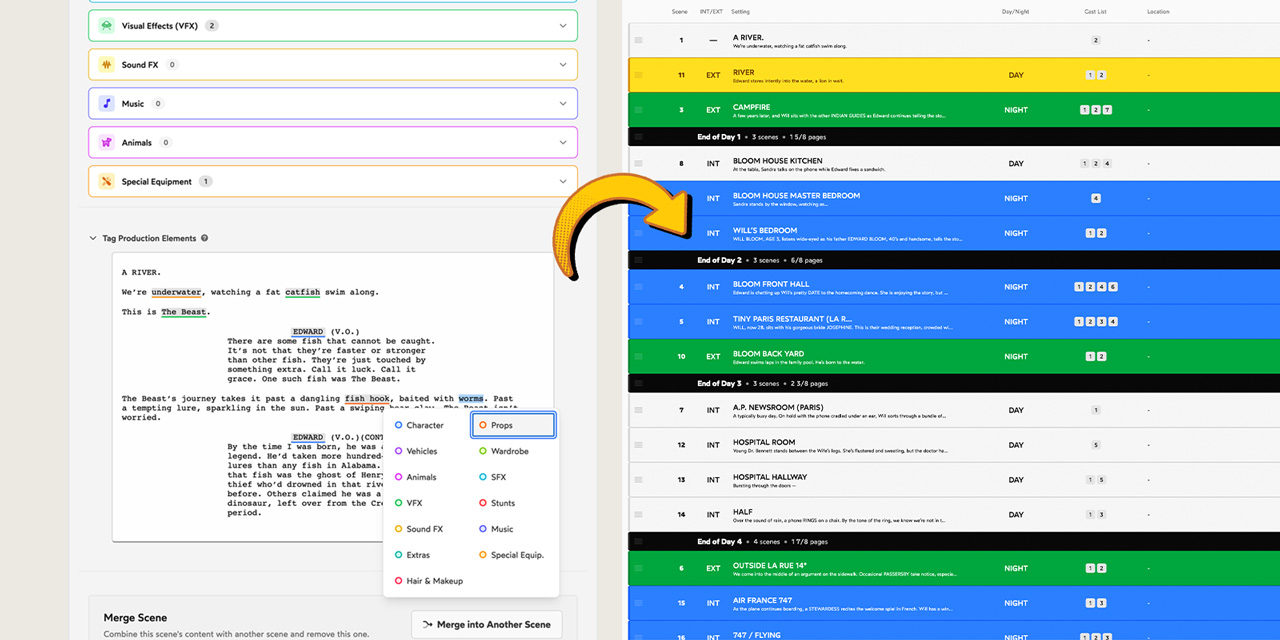Click Merge into Another Scene button

click(x=487, y=625)
